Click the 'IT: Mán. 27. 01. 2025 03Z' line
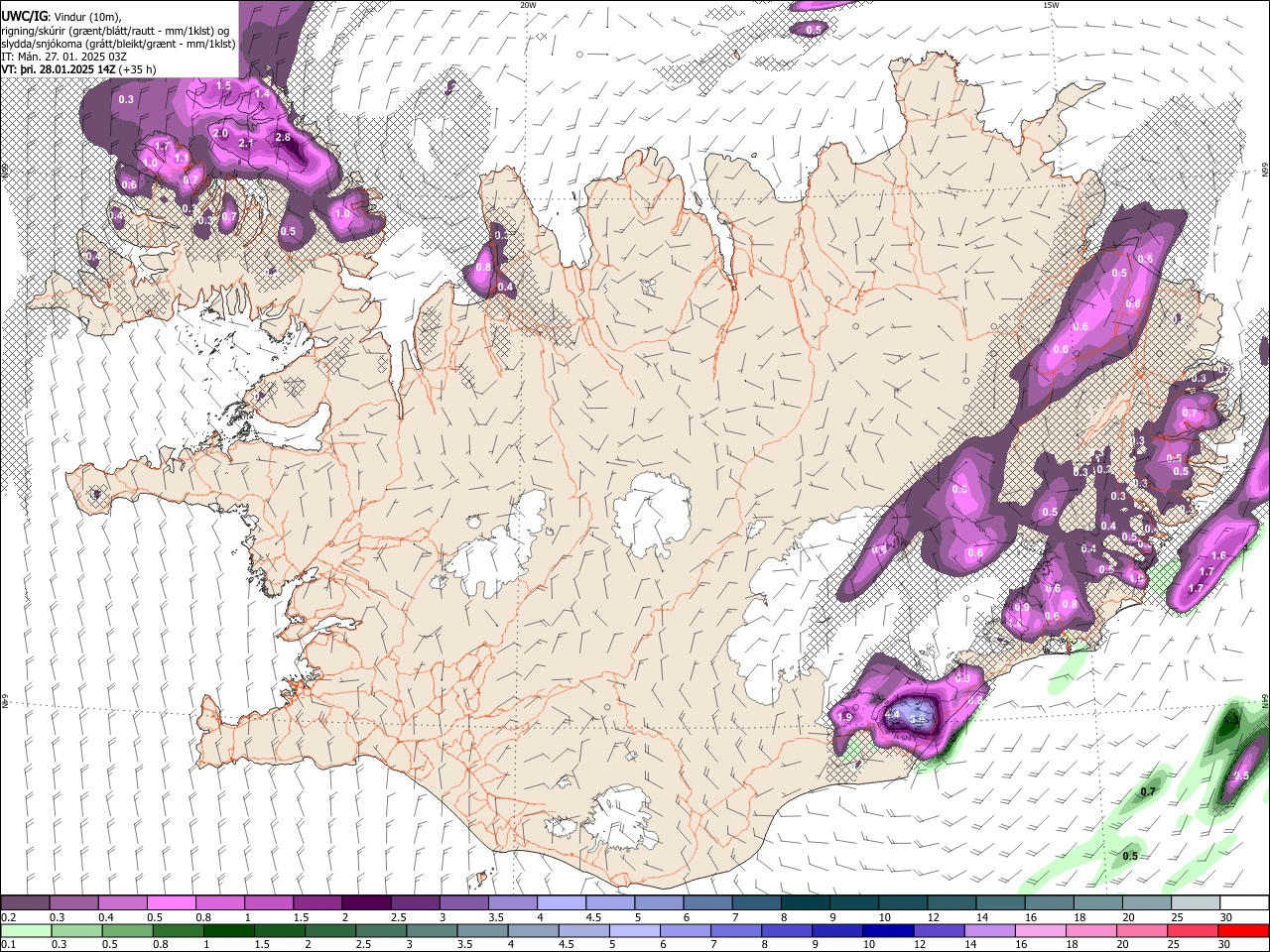Screen dimensions: 1270x952 point(63,57)
